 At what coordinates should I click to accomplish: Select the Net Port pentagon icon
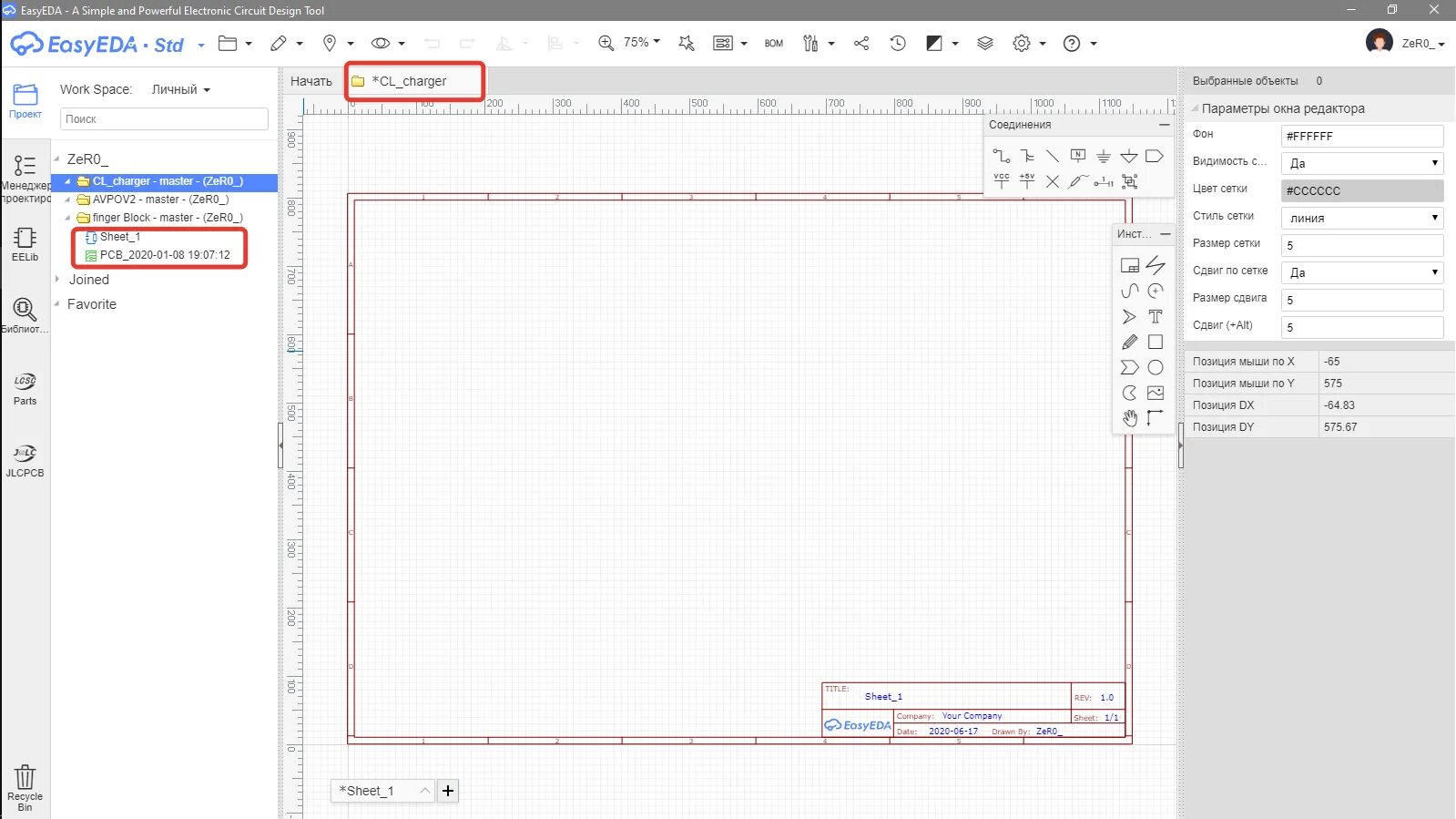[x=1155, y=156]
